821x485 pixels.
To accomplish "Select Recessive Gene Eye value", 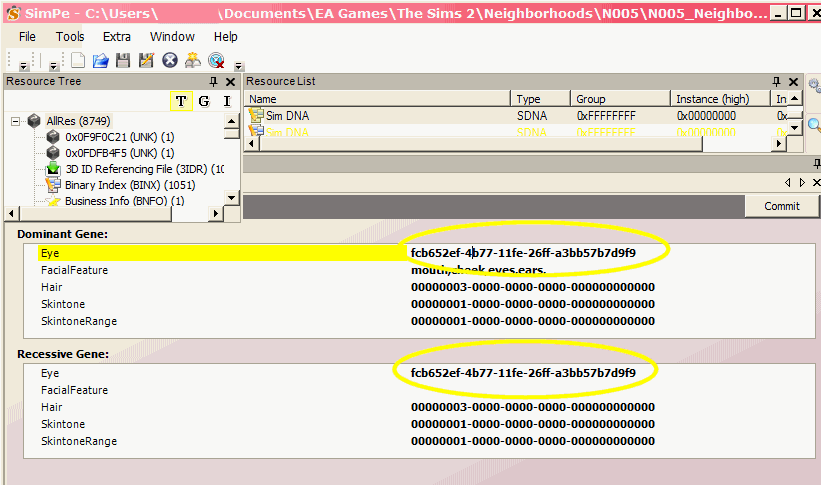I will pyautogui.click(x=523, y=373).
